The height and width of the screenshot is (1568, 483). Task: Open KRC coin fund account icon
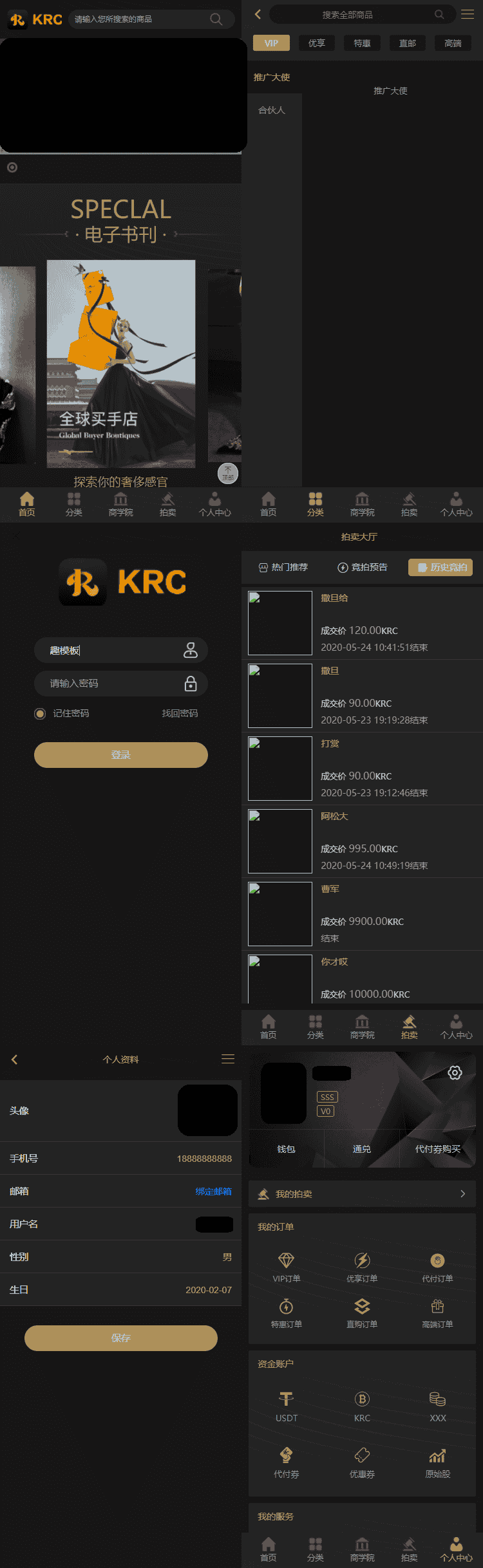[362, 1398]
